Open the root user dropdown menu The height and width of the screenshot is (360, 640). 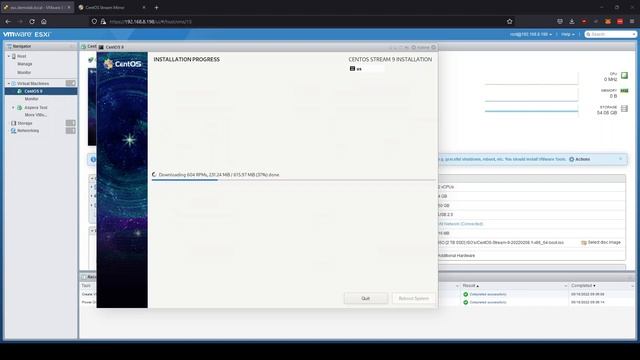[531, 34]
